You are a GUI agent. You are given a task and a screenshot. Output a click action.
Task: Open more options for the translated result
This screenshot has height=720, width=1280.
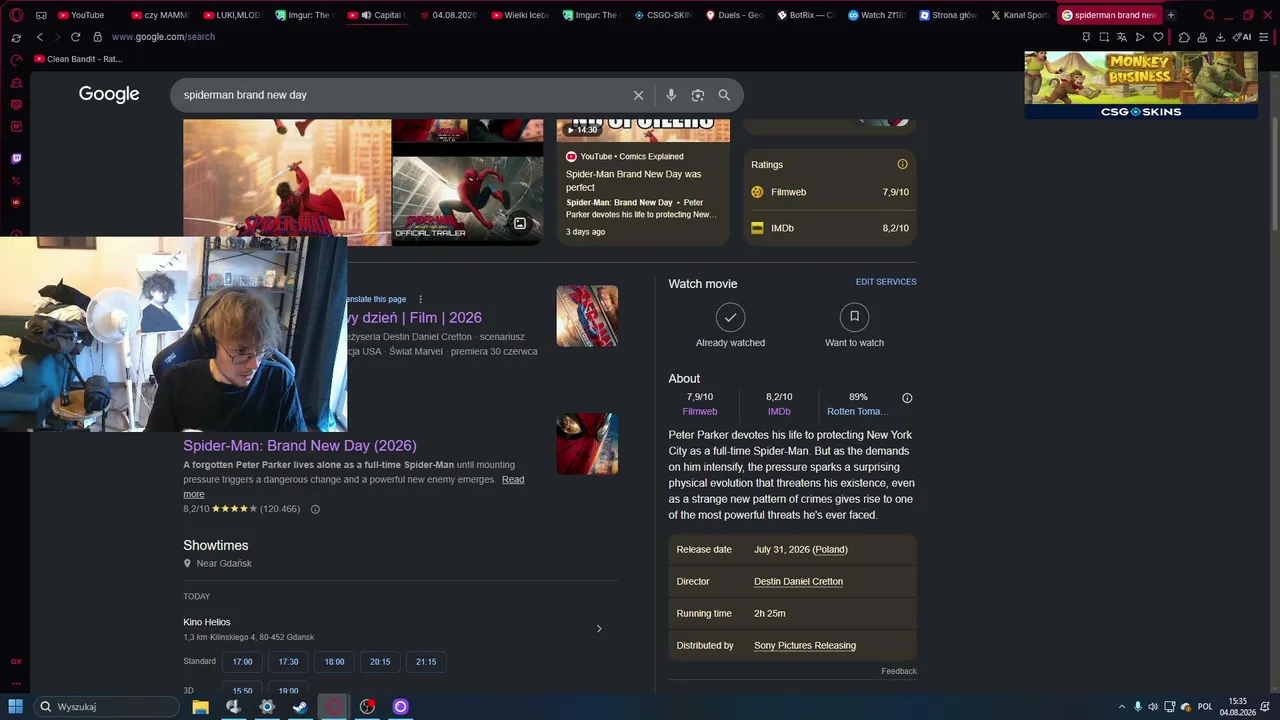tap(420, 299)
